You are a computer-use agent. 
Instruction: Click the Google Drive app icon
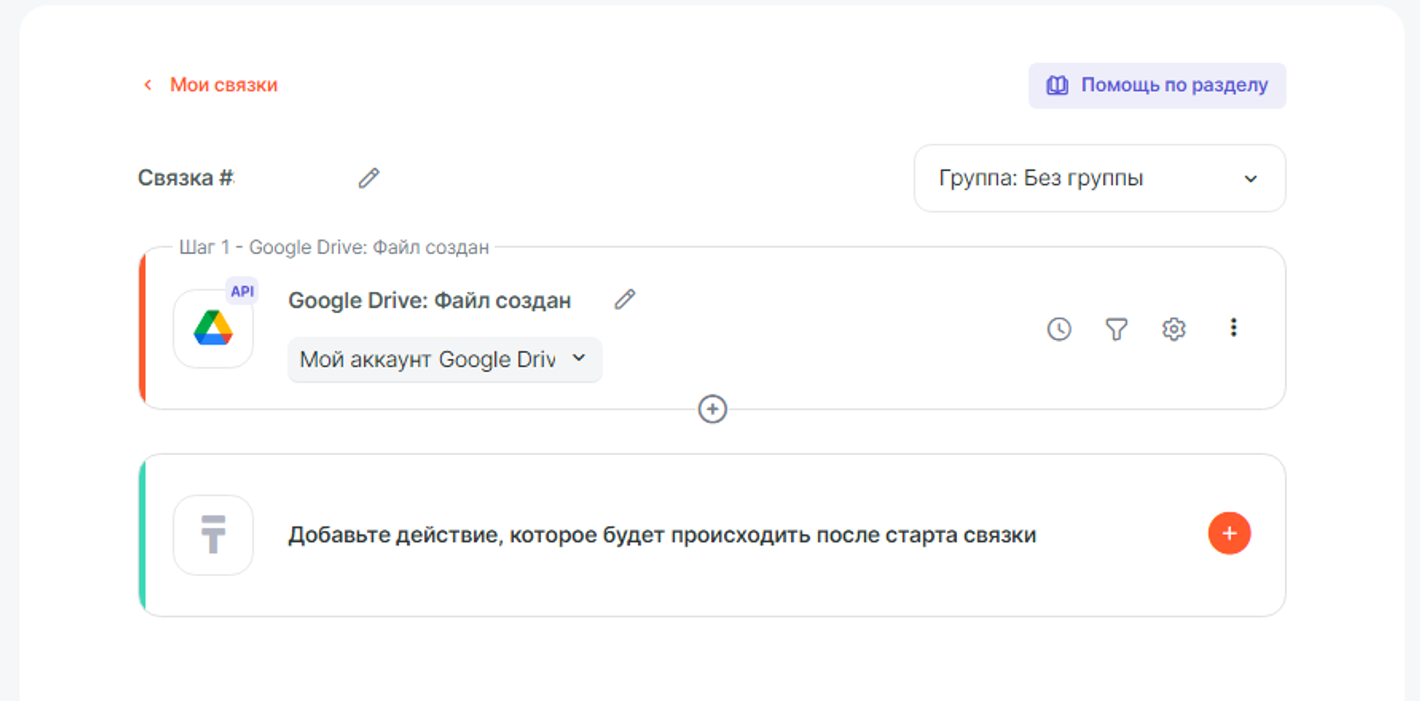point(213,328)
